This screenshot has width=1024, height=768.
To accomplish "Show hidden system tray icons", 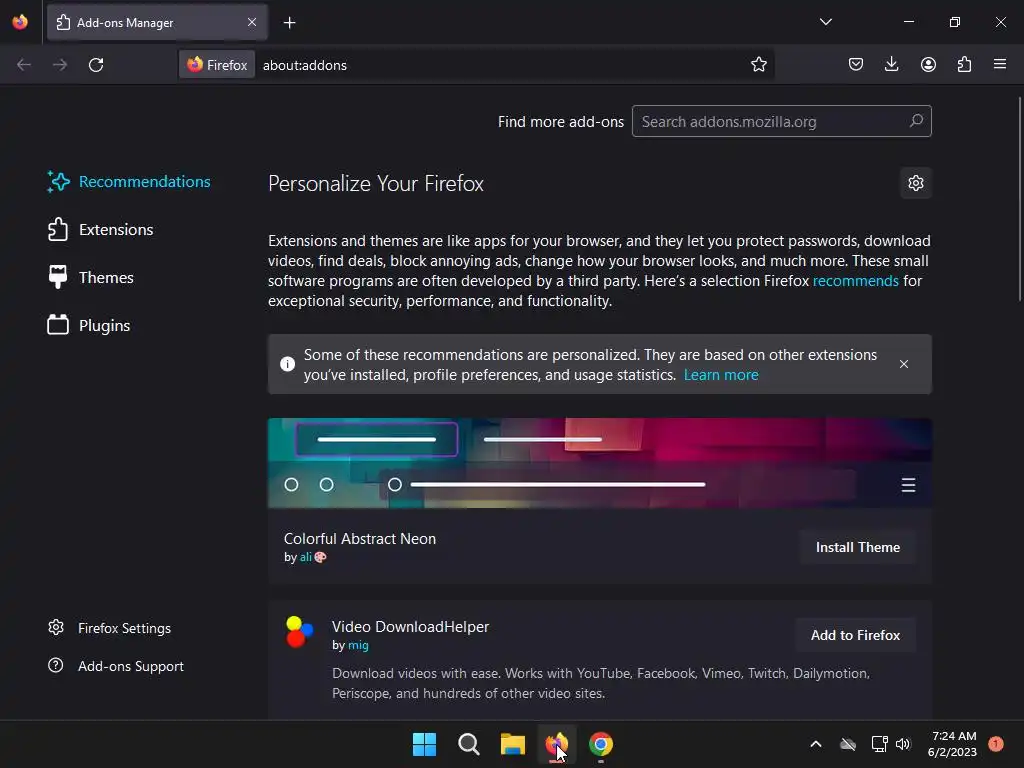I will [816, 744].
